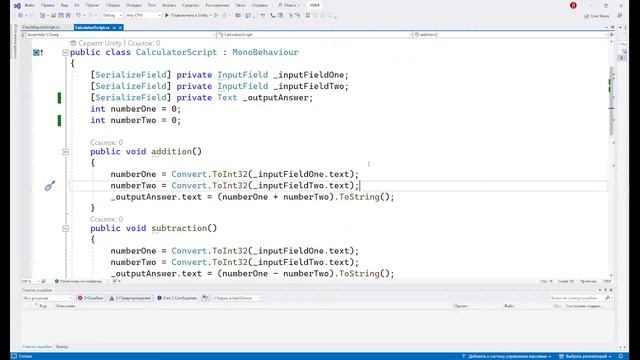Open the addition() member navigation dropdown
The image size is (640, 360).
[x=510, y=35]
